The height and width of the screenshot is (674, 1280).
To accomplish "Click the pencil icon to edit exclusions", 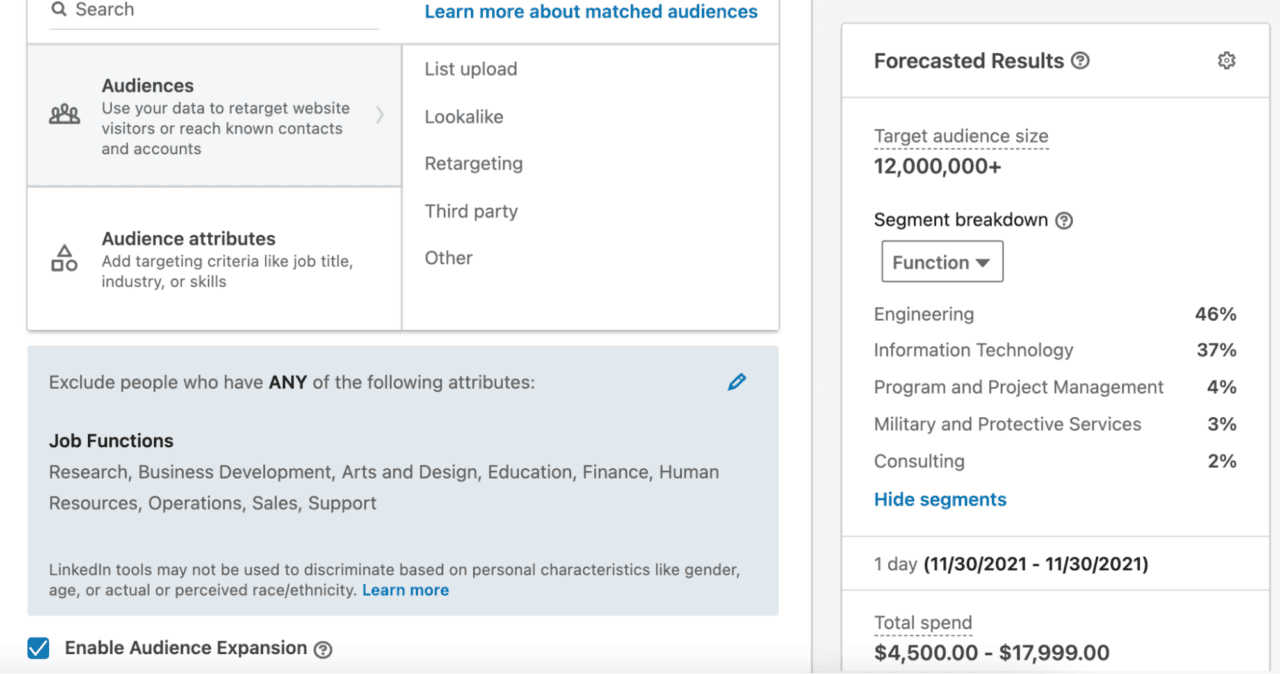I will pyautogui.click(x=737, y=381).
